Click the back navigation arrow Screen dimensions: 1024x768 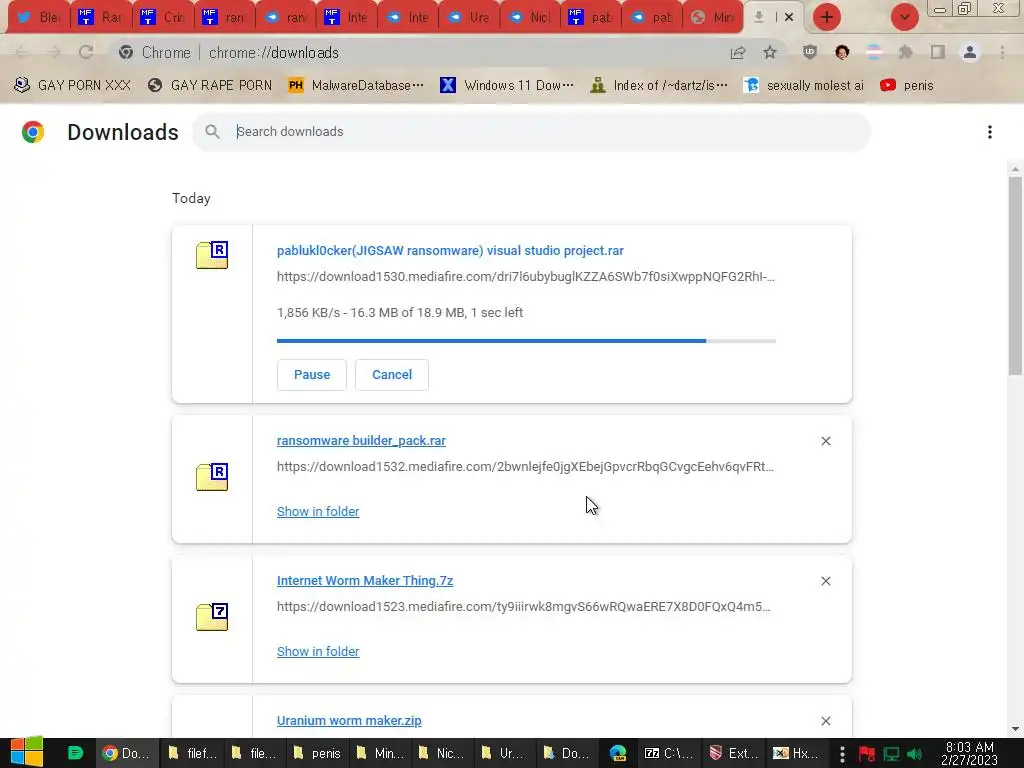pyautogui.click(x=22, y=52)
